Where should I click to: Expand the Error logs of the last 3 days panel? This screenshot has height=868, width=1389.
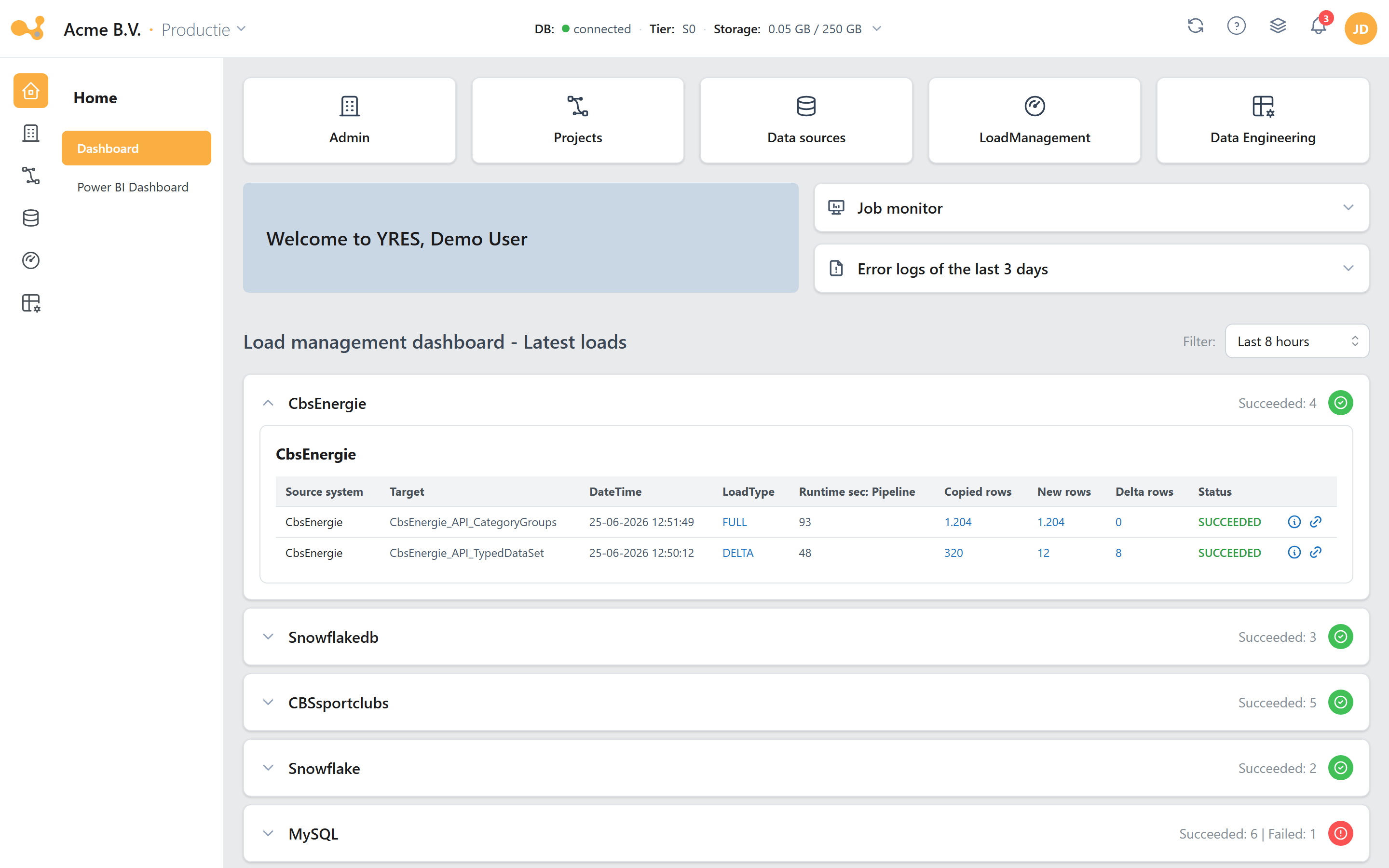pyautogui.click(x=1092, y=269)
